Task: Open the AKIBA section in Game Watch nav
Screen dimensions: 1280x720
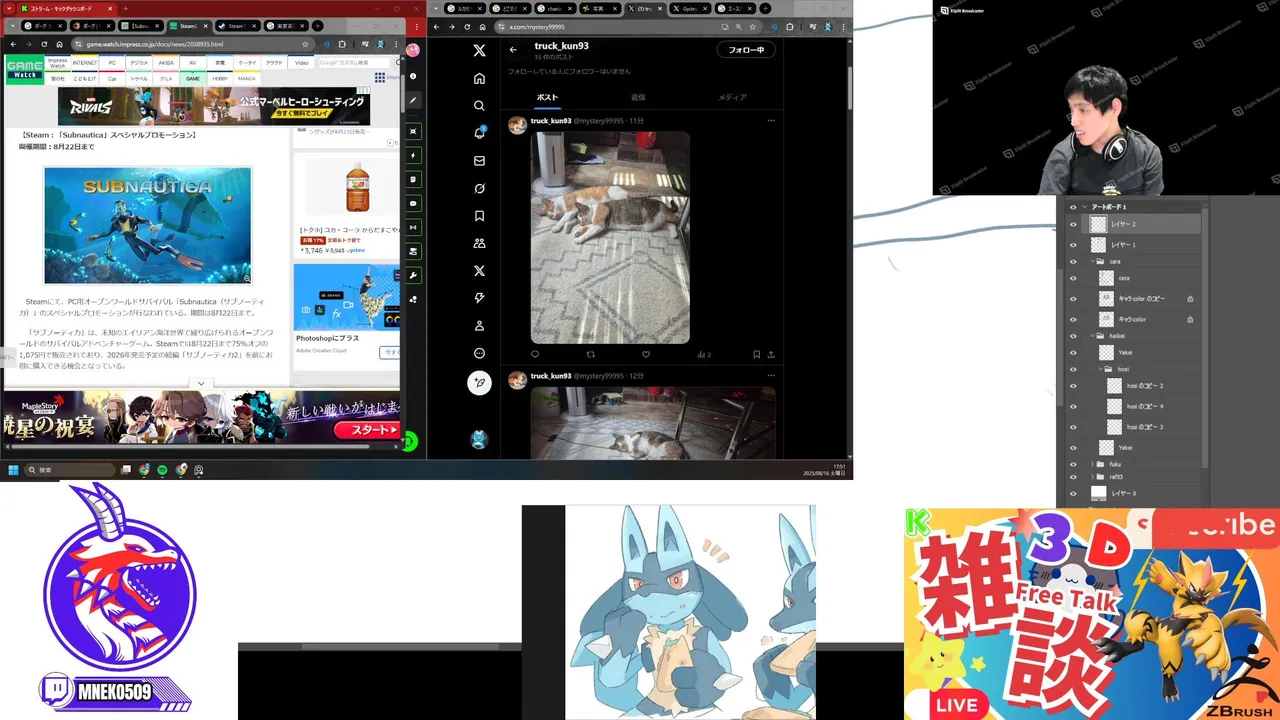Action: (x=166, y=63)
